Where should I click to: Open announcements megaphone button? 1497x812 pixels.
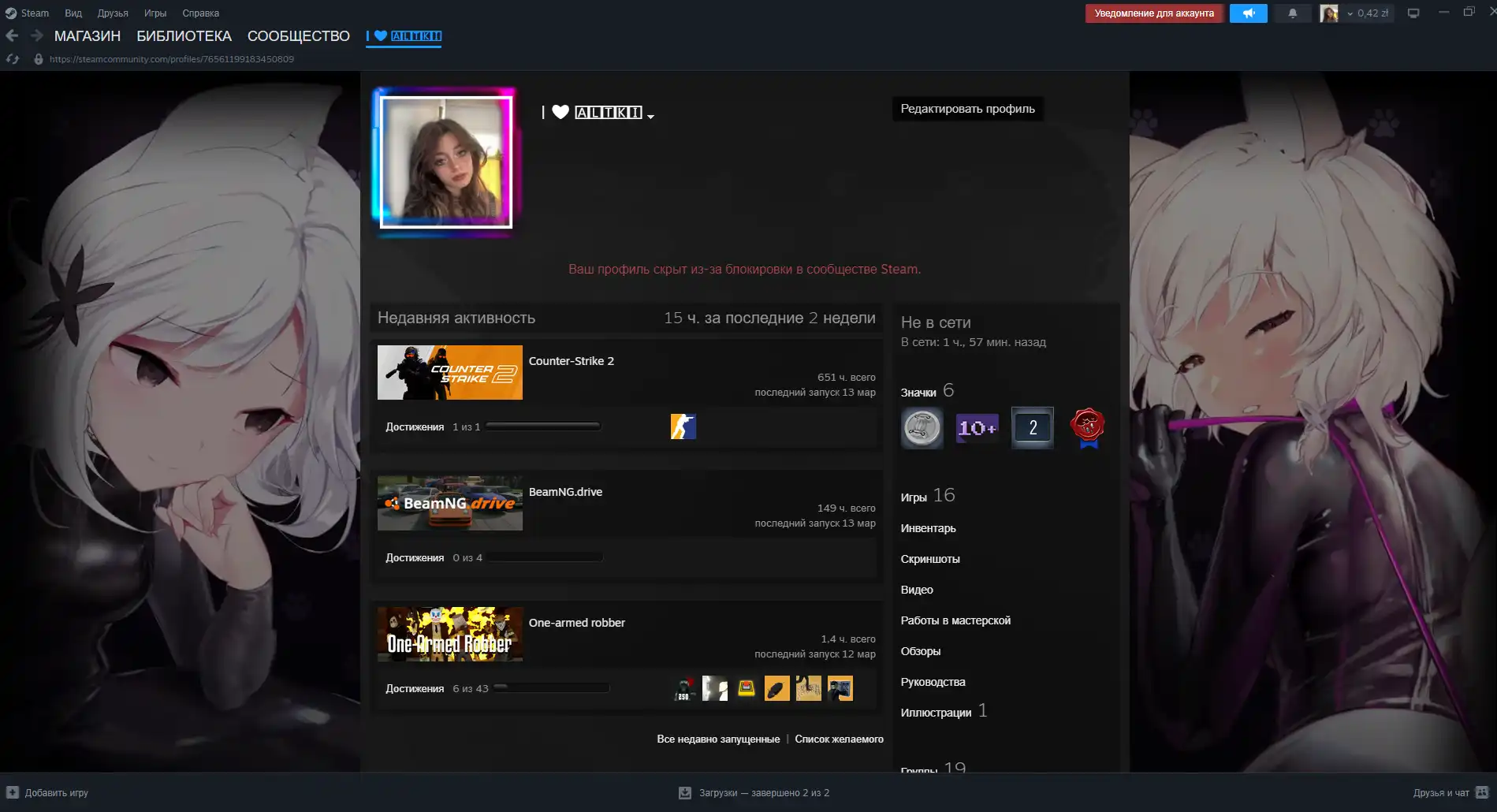1249,13
